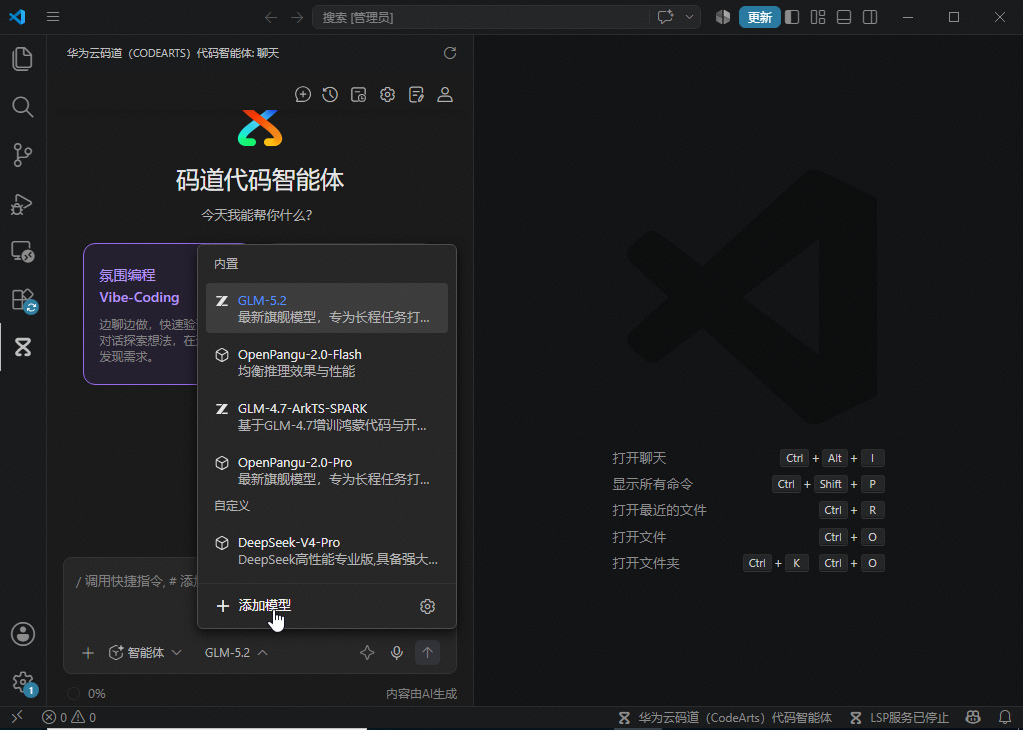This screenshot has width=1023, height=730.
Task: Go back with the title bar arrow
Action: pos(271,18)
